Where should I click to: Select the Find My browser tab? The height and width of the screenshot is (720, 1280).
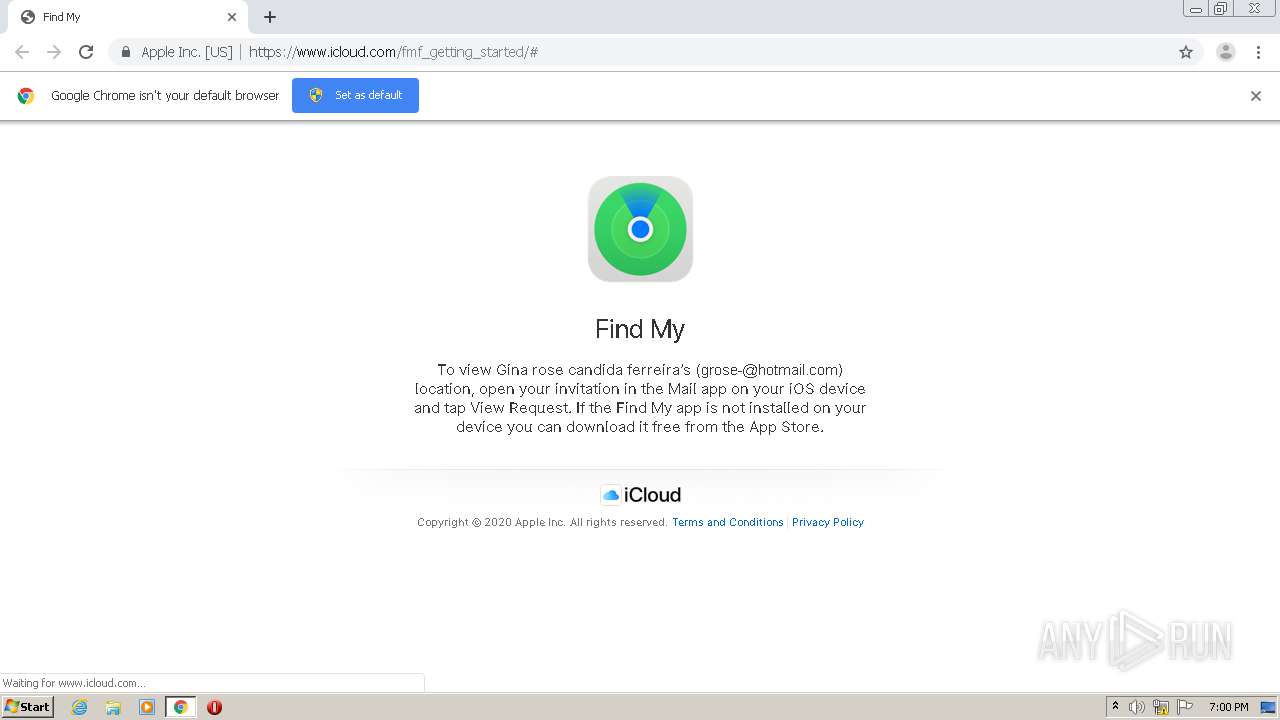(x=127, y=17)
